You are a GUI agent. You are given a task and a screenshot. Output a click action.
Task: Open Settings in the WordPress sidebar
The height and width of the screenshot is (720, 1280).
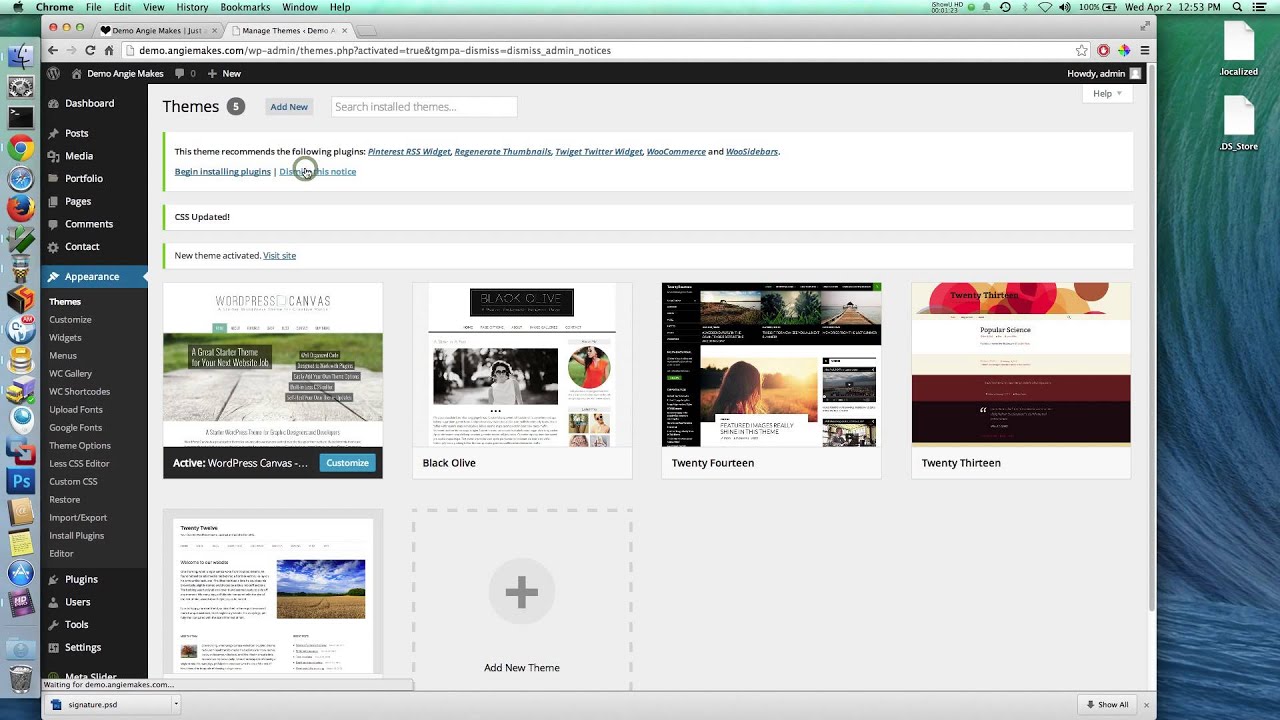click(x=83, y=647)
